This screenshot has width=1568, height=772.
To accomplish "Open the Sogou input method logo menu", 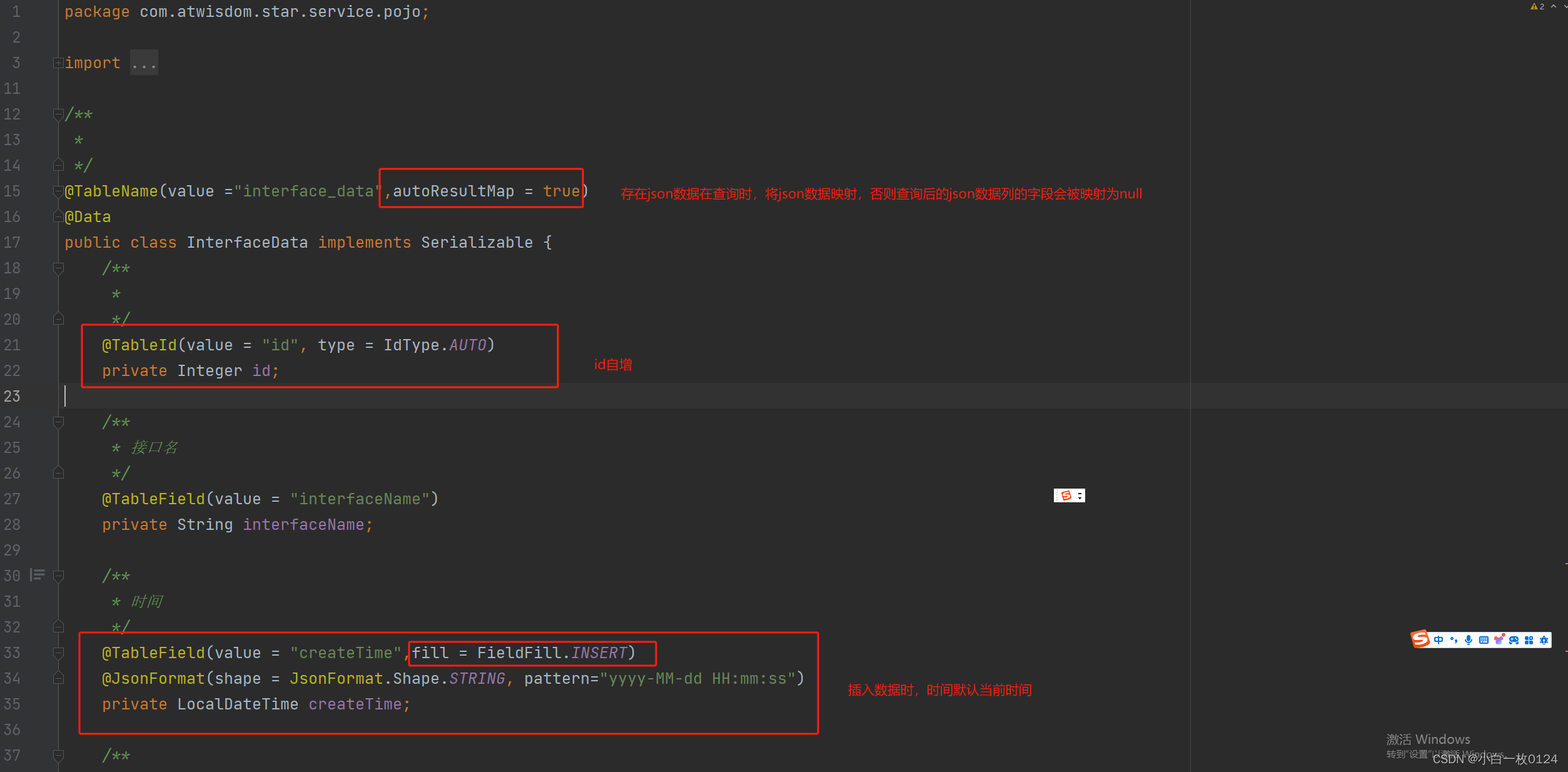I will click(x=1420, y=639).
